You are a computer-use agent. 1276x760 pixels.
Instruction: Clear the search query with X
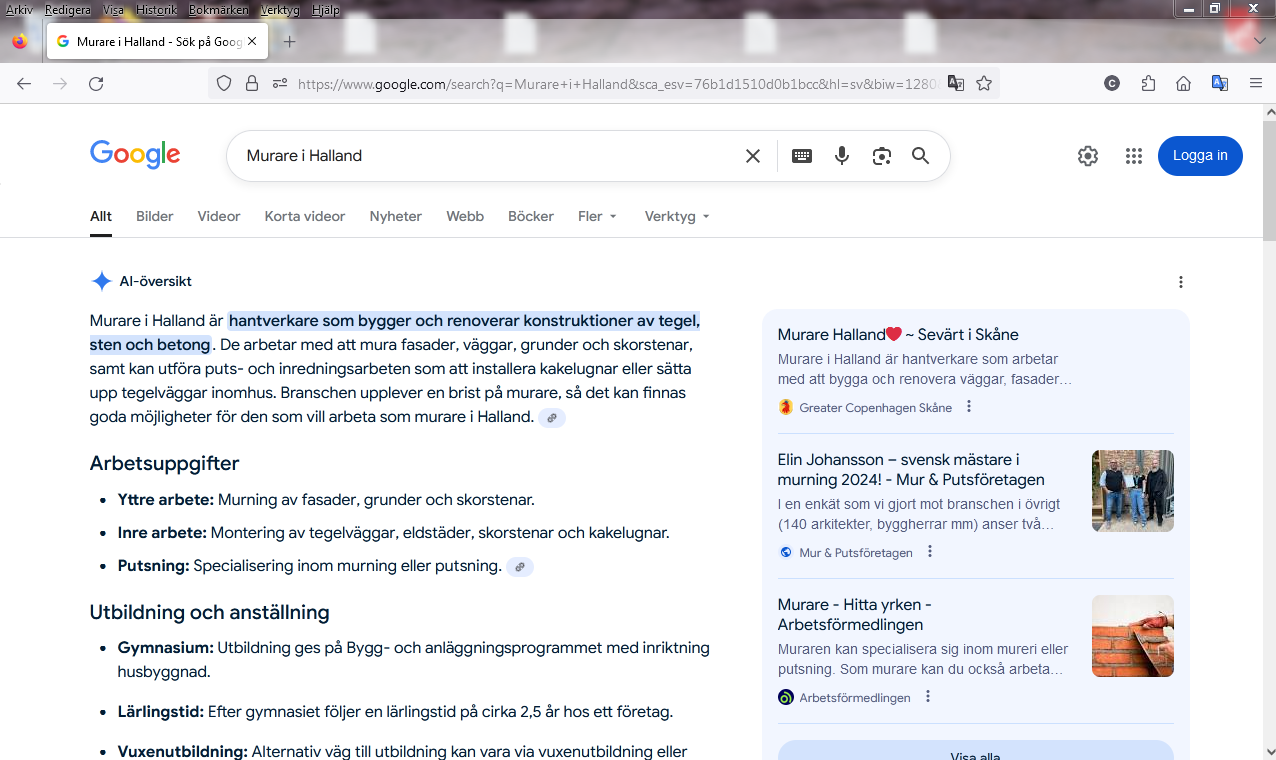[x=753, y=156]
